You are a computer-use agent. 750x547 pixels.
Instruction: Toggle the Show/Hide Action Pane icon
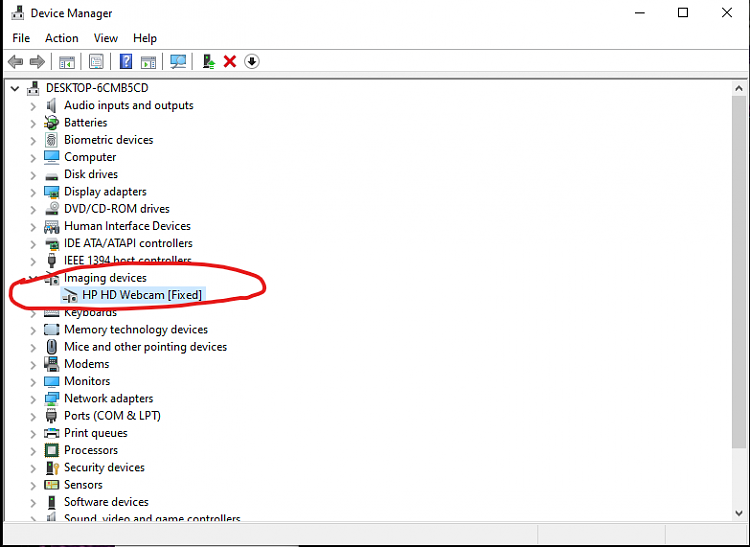tap(148, 62)
